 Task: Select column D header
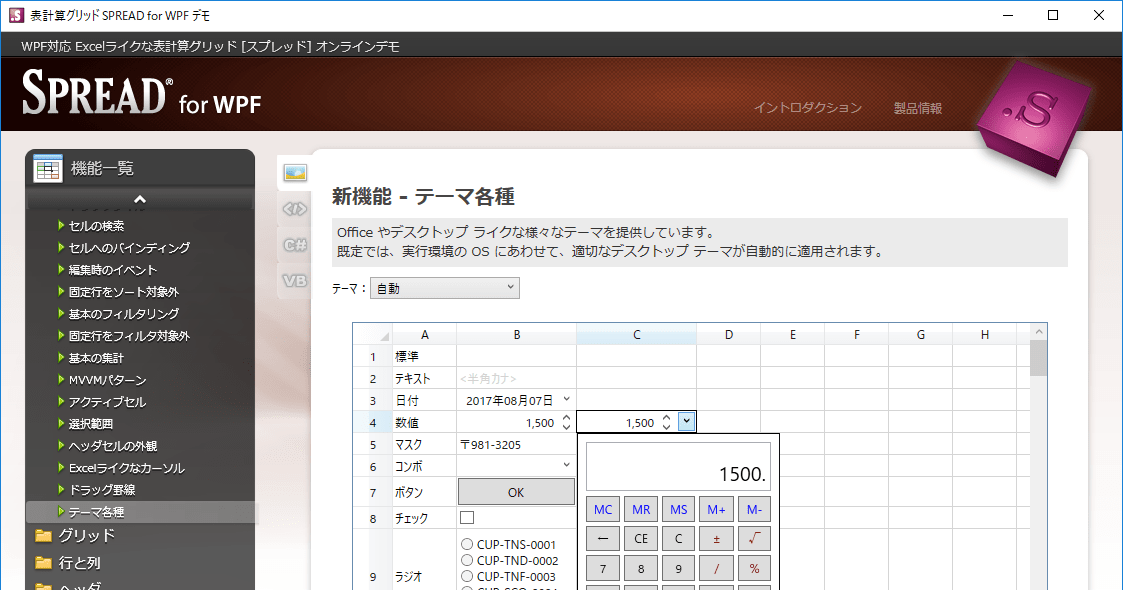[x=728, y=334]
